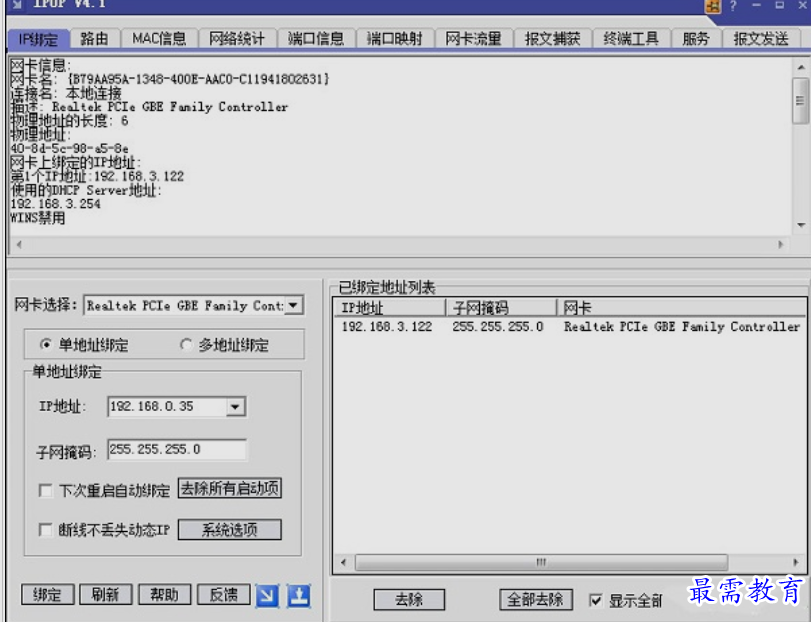
Task: Select 单地址绑定 radio button
Action: click(x=45, y=344)
